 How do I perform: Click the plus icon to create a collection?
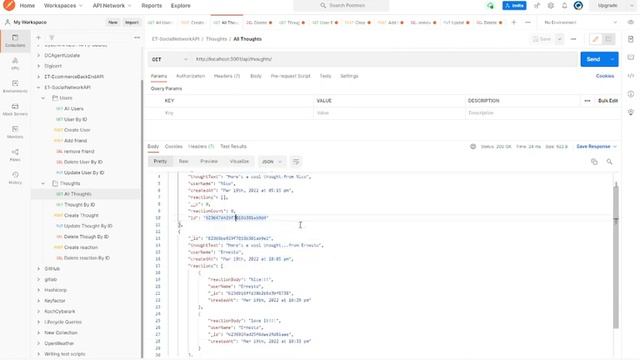pos(38,38)
